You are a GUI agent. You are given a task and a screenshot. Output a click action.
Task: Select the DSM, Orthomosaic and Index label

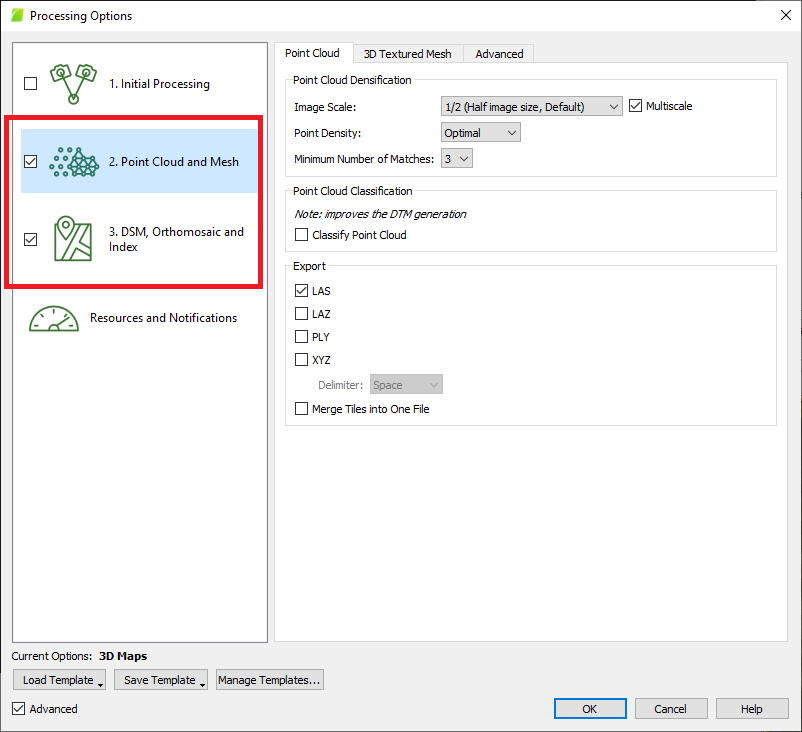[x=176, y=239]
